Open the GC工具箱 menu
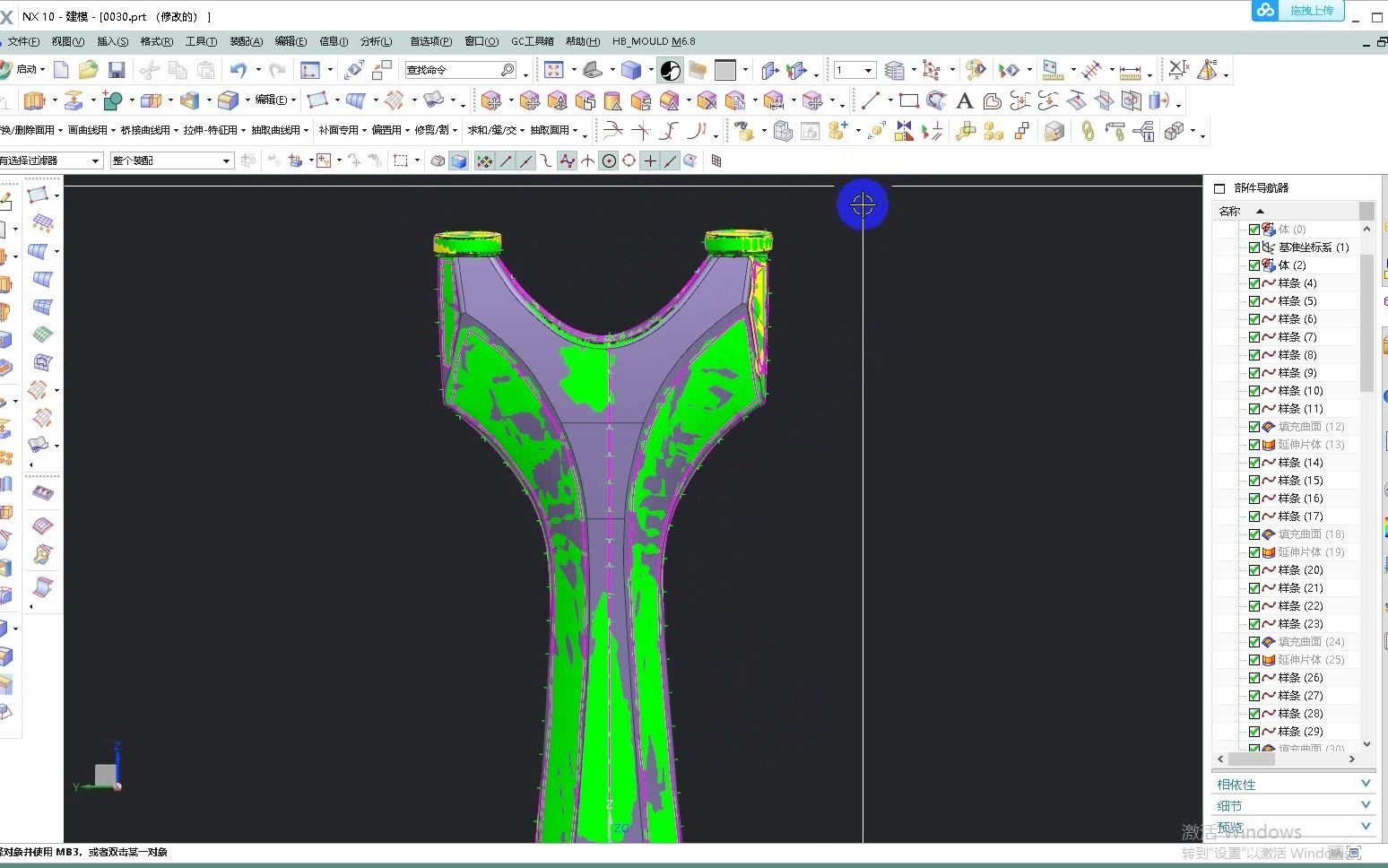Viewport: 1388px width, 868px height. click(533, 41)
